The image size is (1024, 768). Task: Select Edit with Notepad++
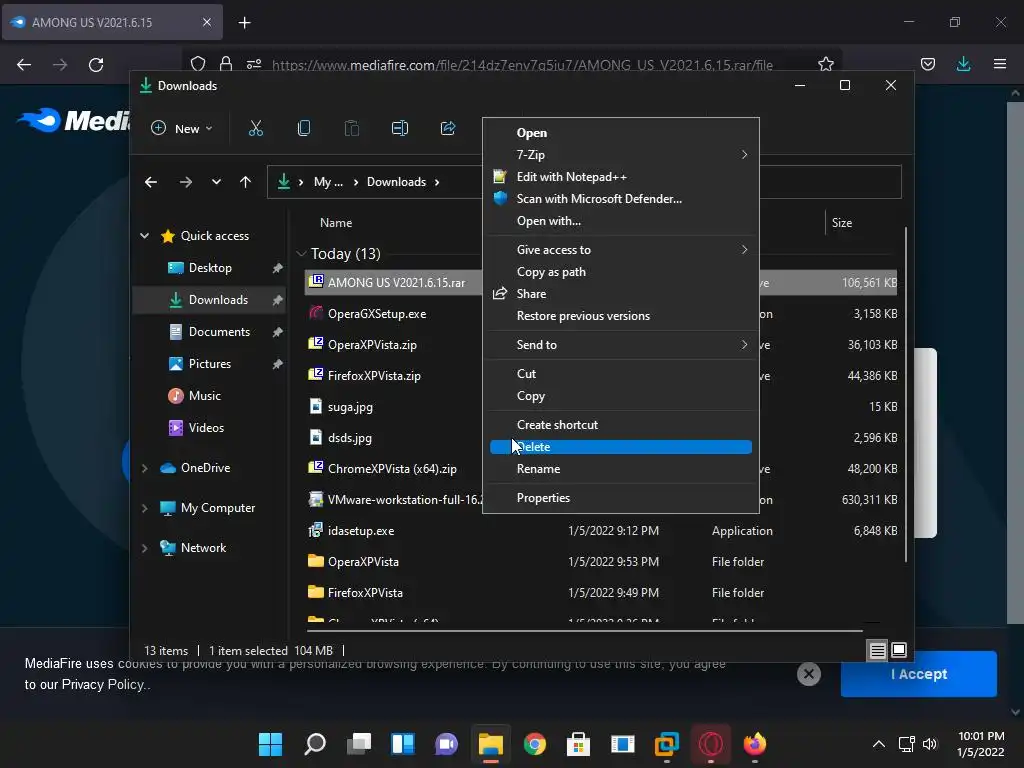tap(620, 177)
